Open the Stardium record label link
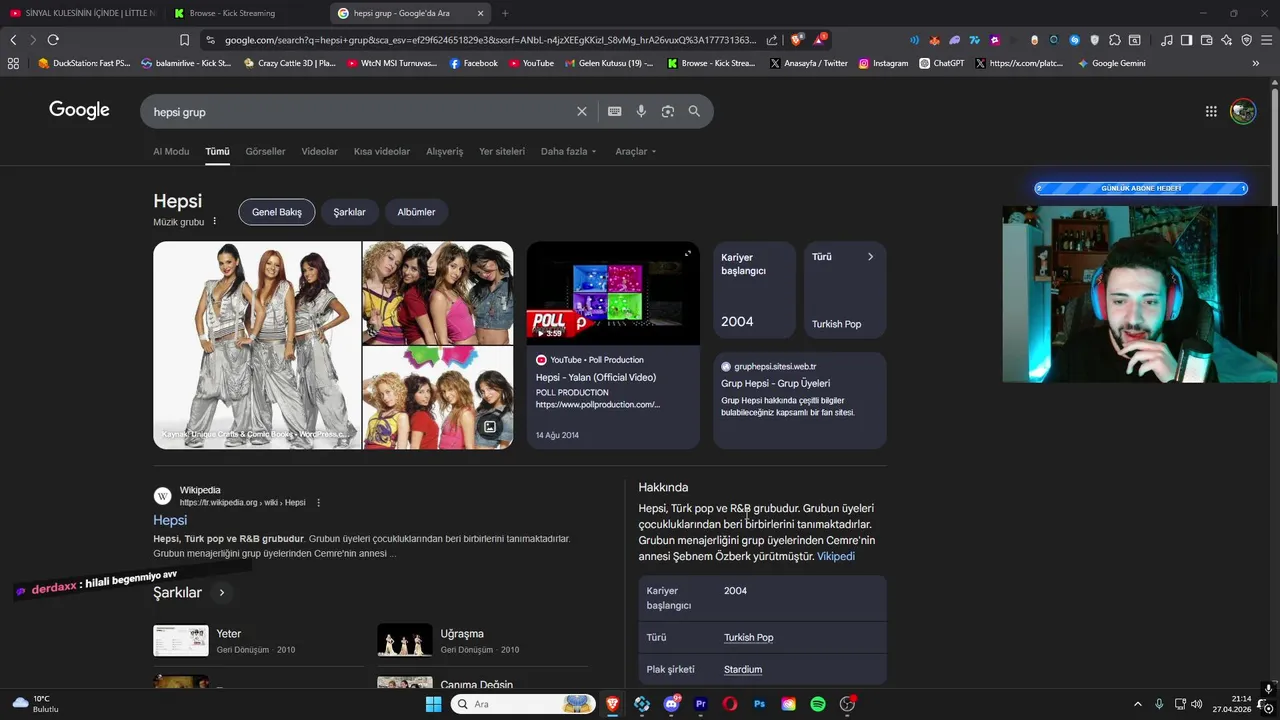Viewport: 1280px width, 720px height. point(743,669)
